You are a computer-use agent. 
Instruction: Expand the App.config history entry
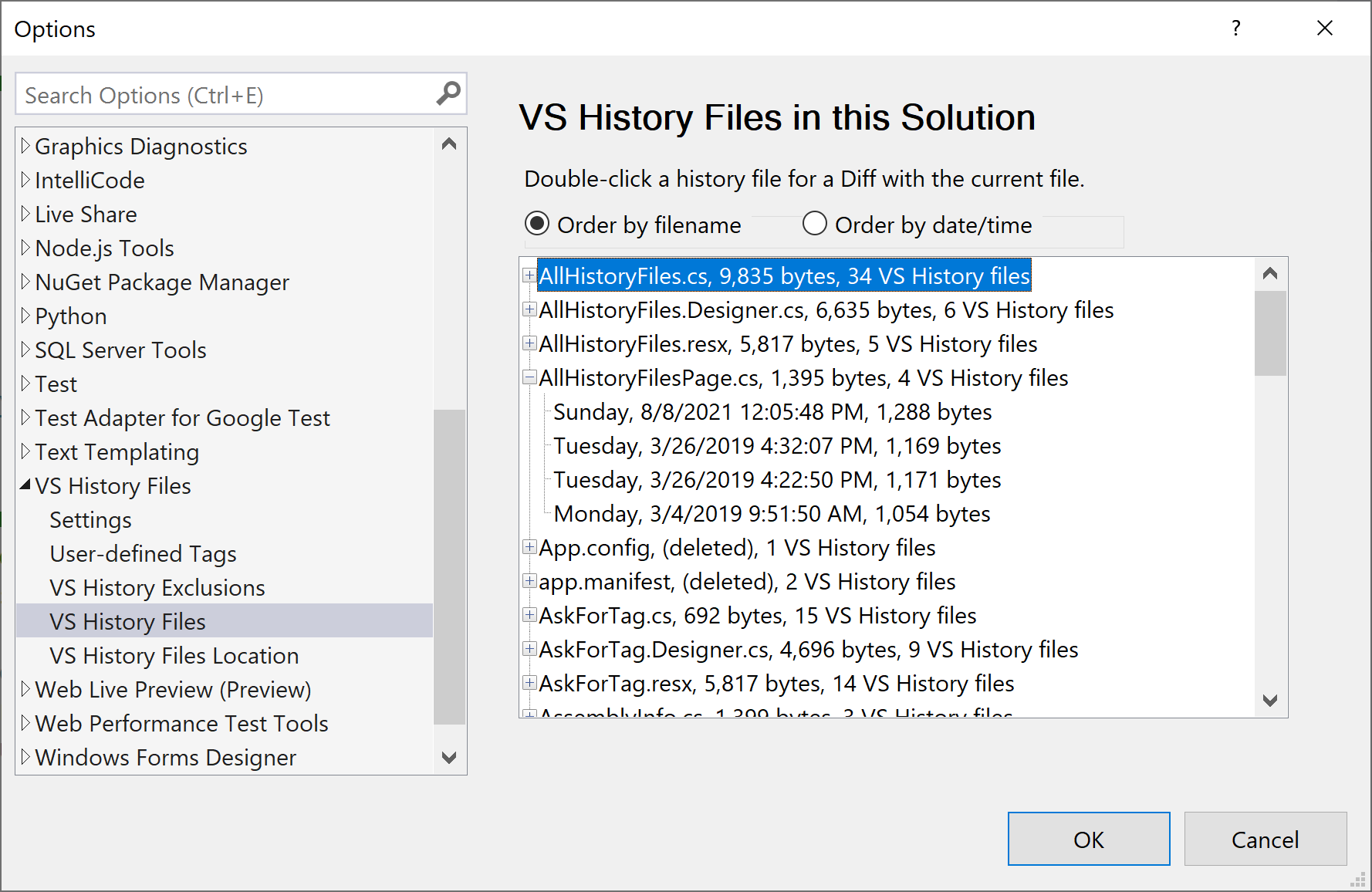529,547
